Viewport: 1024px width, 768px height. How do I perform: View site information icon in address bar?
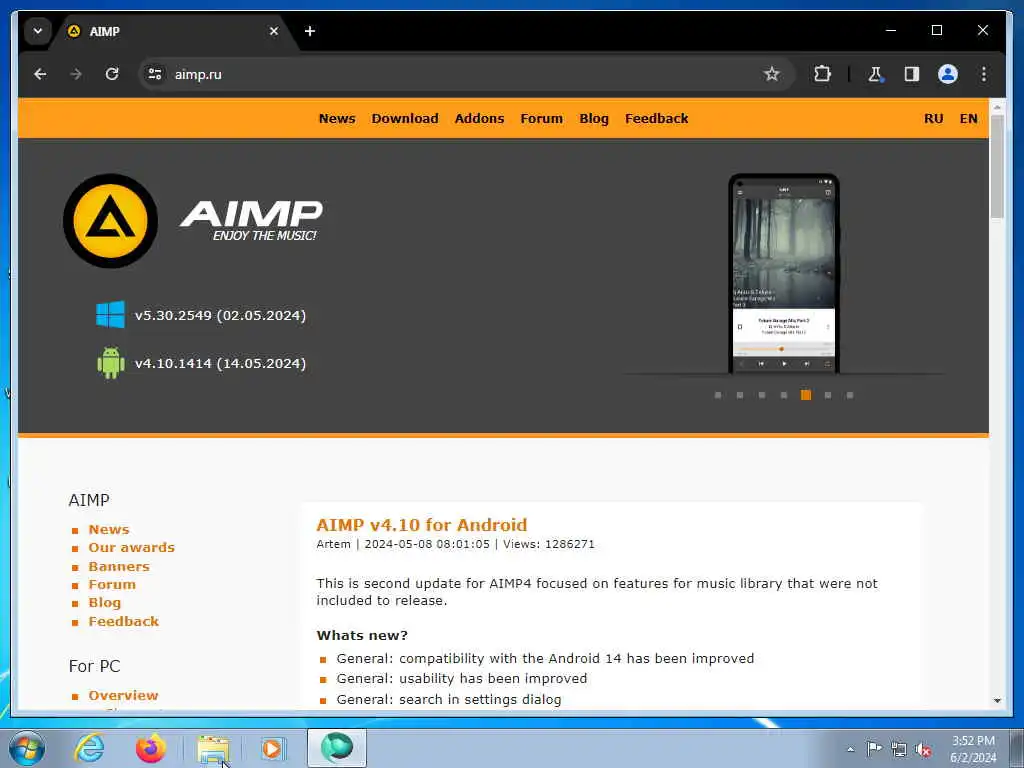point(155,74)
